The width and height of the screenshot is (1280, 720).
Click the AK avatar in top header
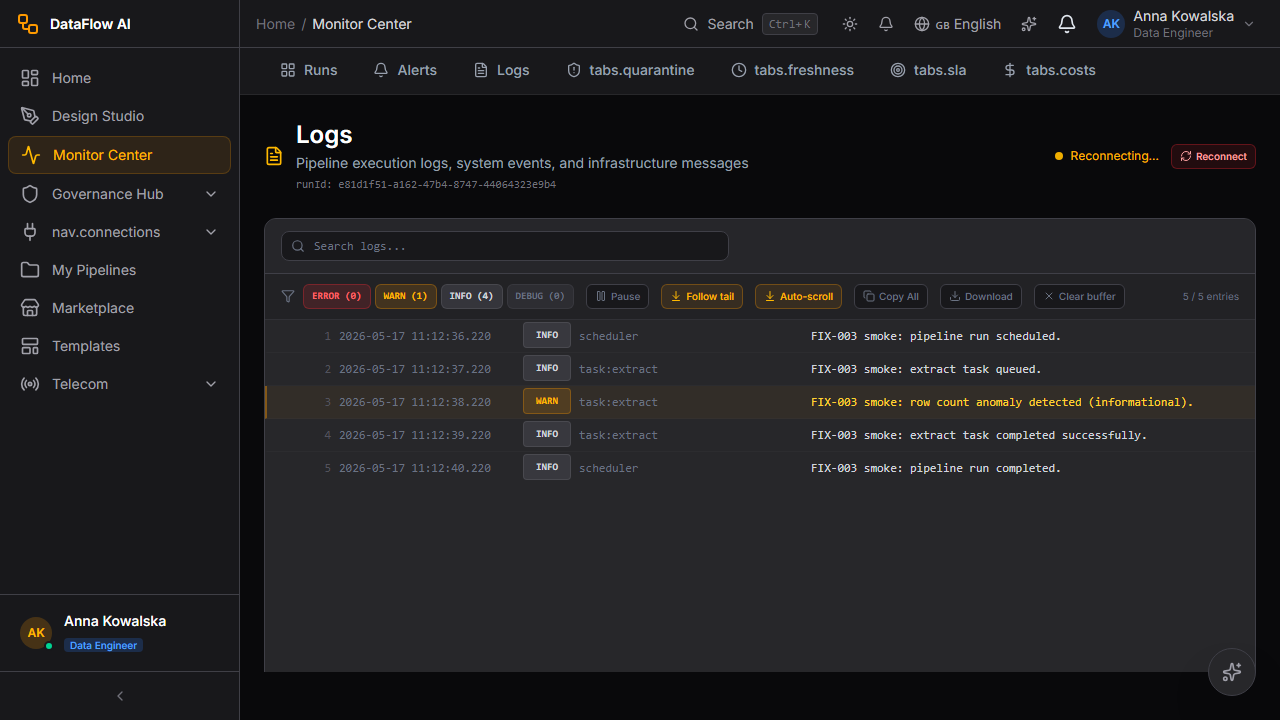point(1111,24)
